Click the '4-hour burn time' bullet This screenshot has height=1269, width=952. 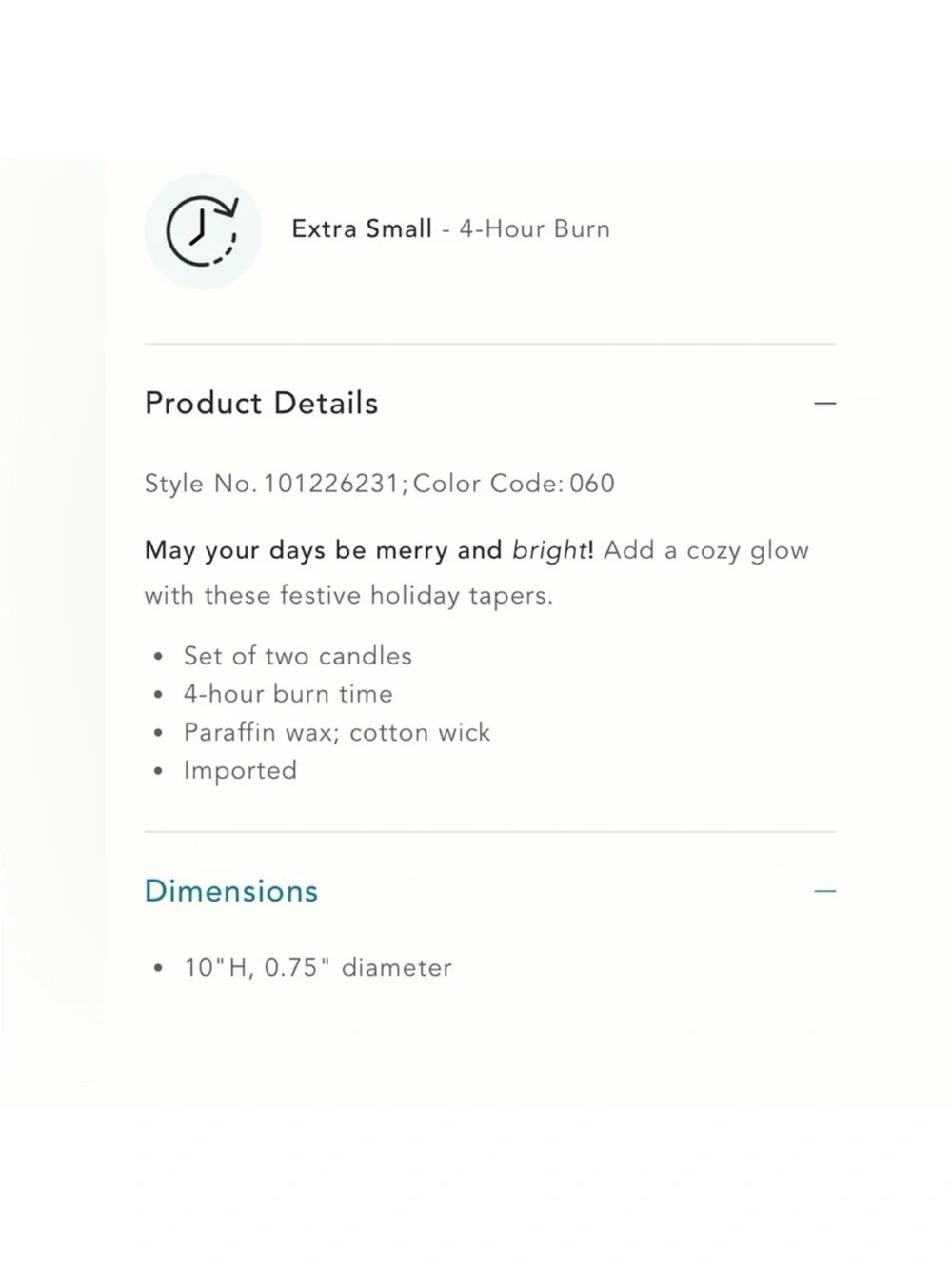coord(288,694)
